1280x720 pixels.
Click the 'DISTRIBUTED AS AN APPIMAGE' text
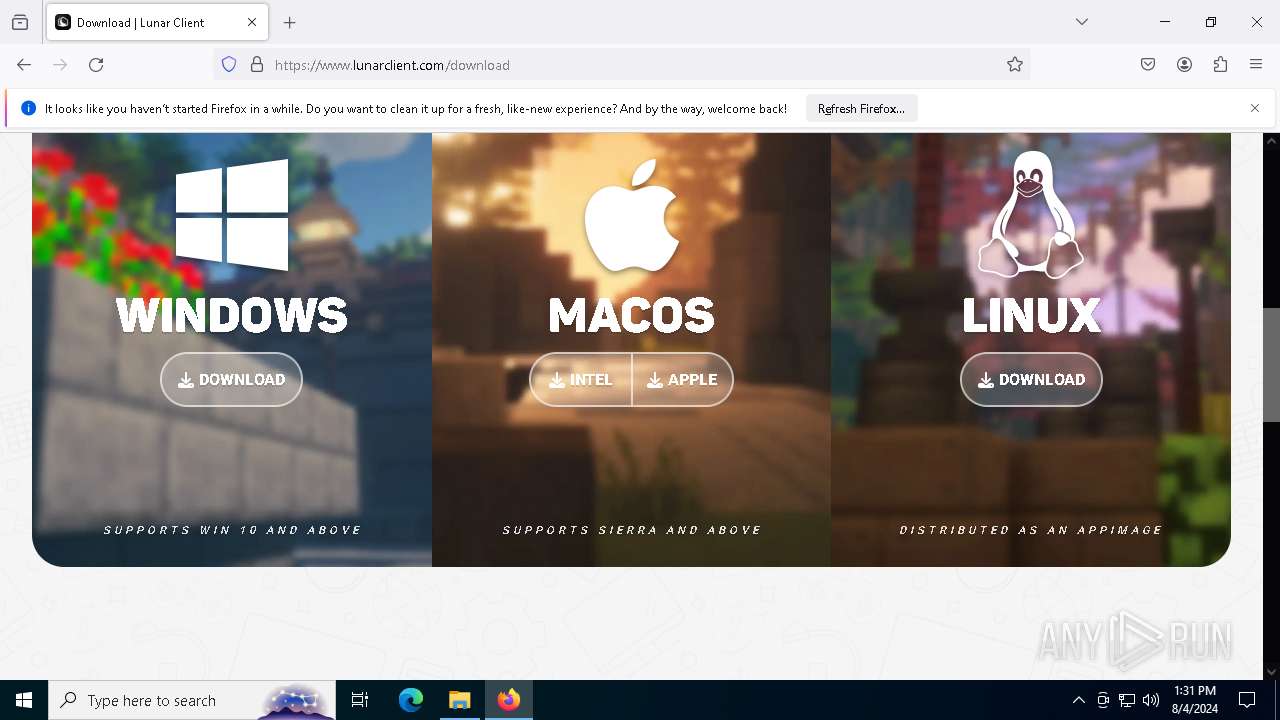(1030, 530)
